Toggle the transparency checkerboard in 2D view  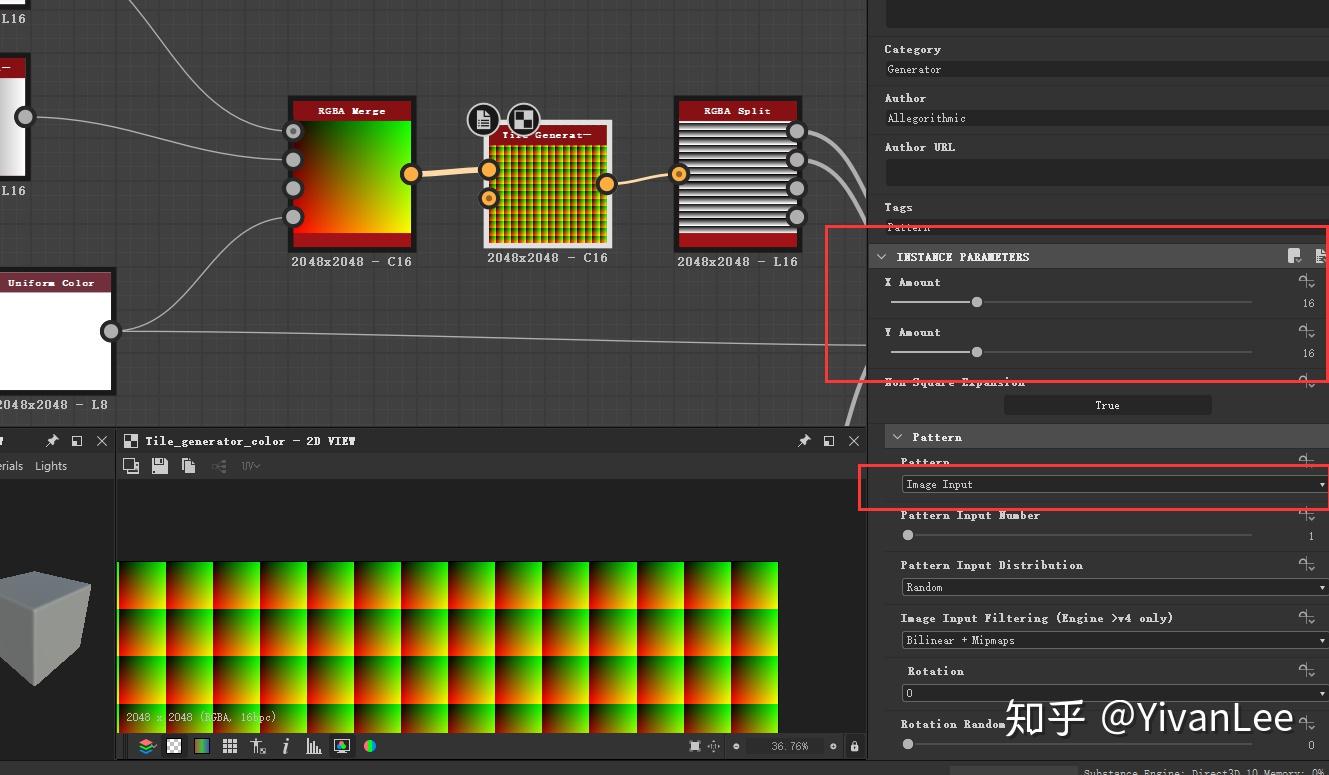174,746
